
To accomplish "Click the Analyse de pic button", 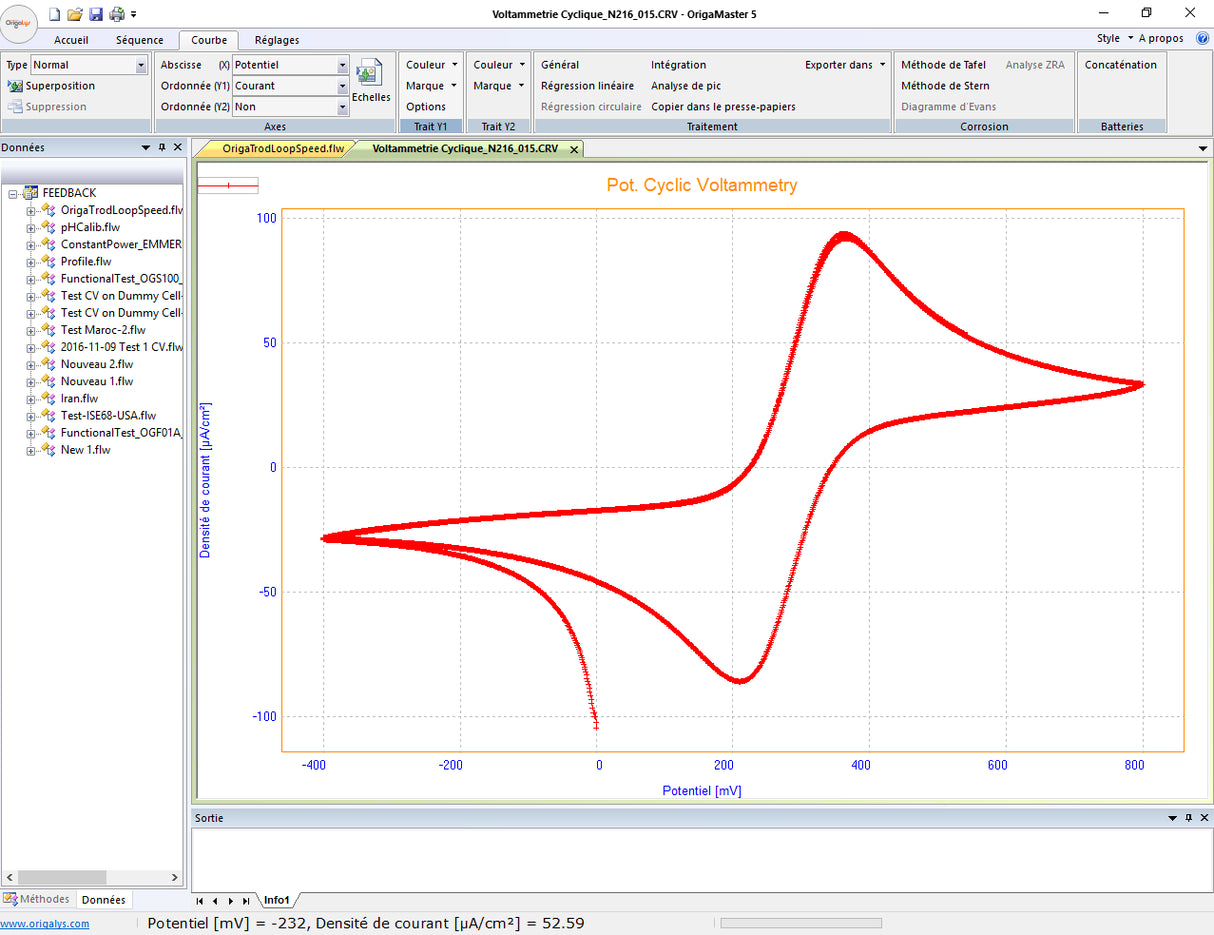I will pos(685,86).
